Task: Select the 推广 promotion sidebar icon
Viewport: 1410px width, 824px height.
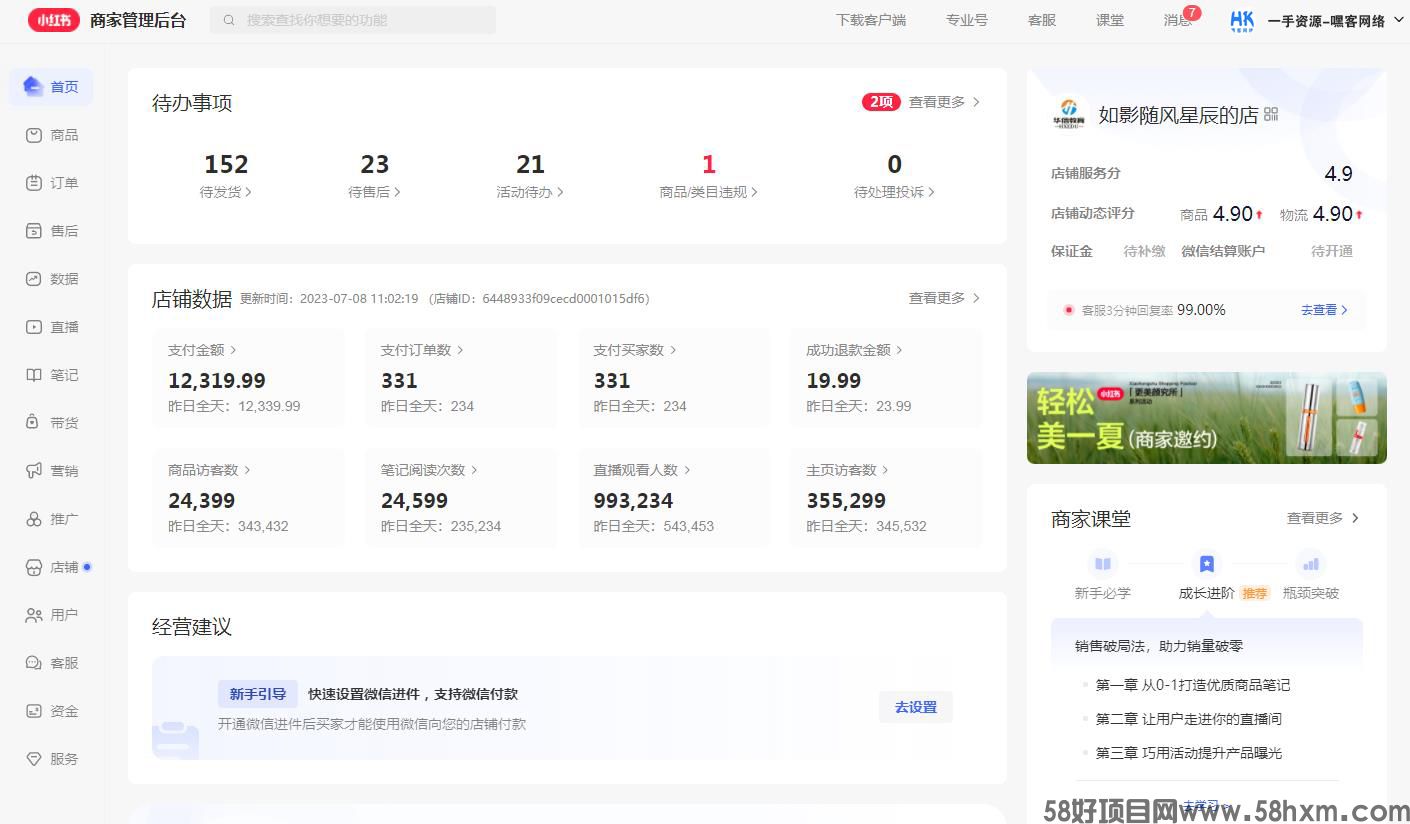Action: click(x=33, y=518)
